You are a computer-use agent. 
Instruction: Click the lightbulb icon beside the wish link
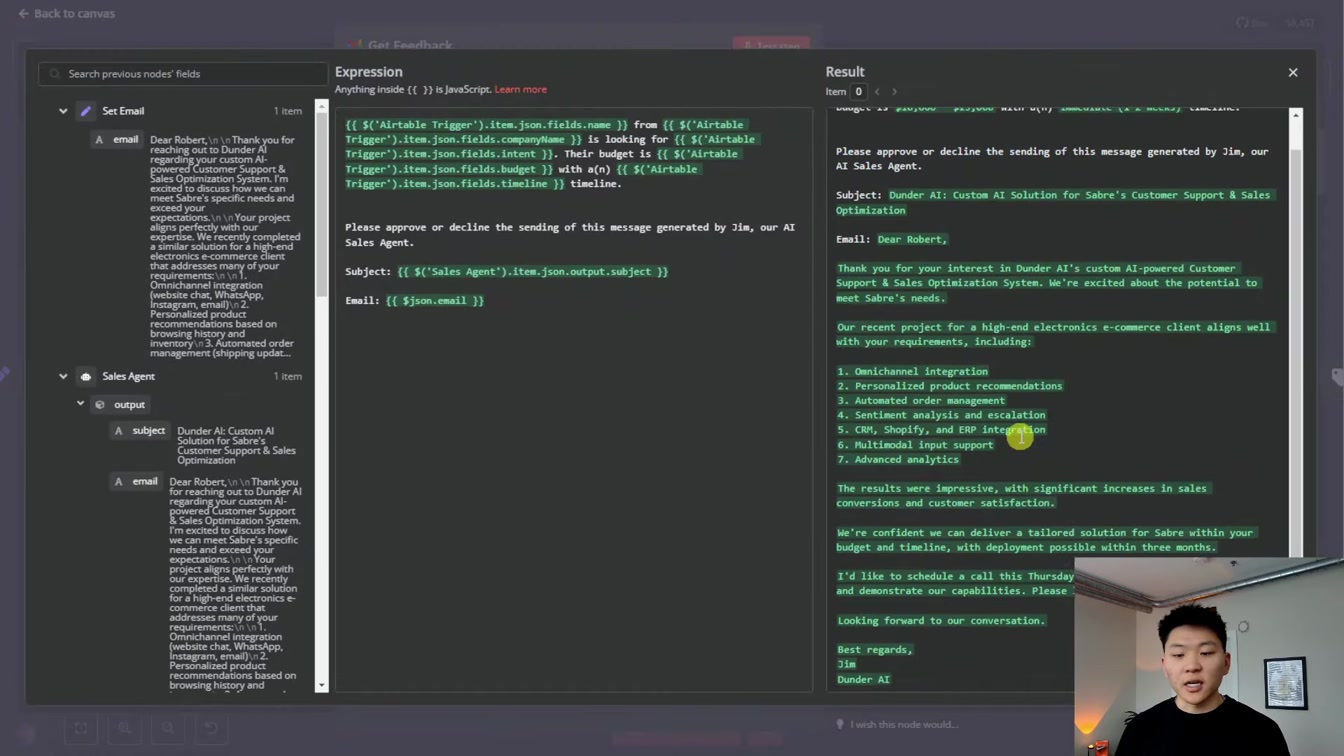pyautogui.click(x=840, y=725)
